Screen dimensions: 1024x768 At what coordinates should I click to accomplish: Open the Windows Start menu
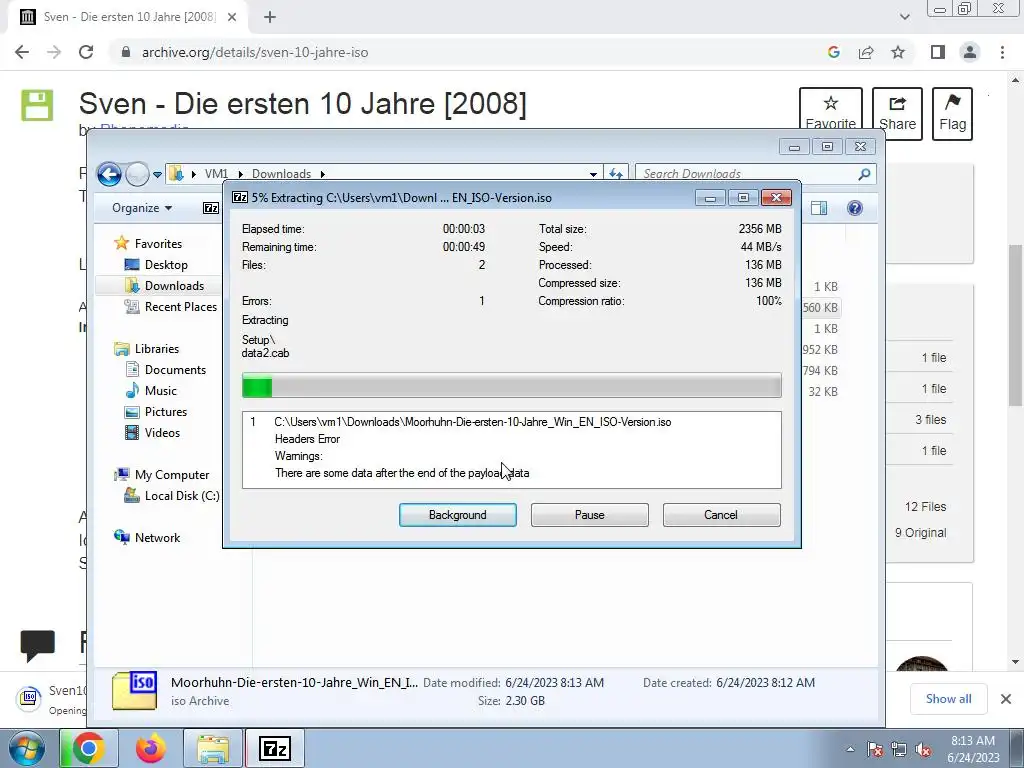(26, 748)
